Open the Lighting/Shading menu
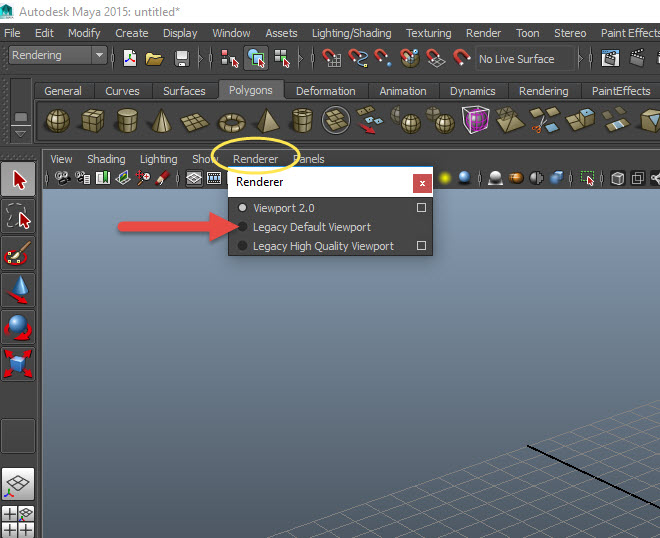Viewport: 660px width, 538px height. tap(351, 33)
